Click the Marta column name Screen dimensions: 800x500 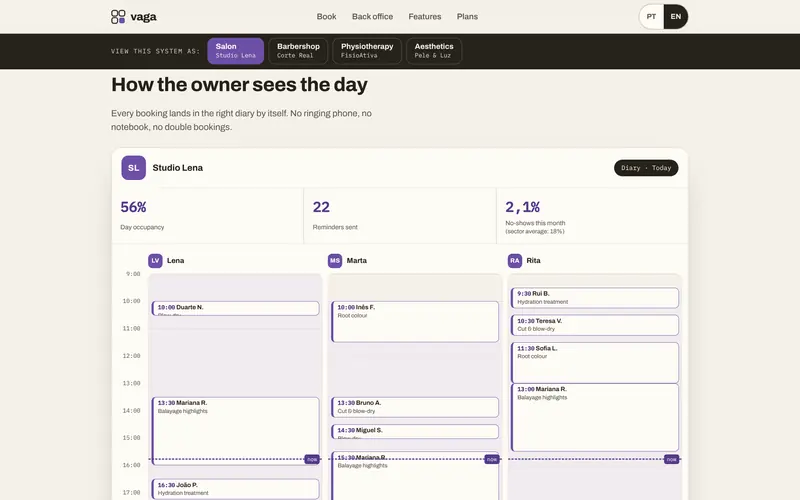coord(357,261)
